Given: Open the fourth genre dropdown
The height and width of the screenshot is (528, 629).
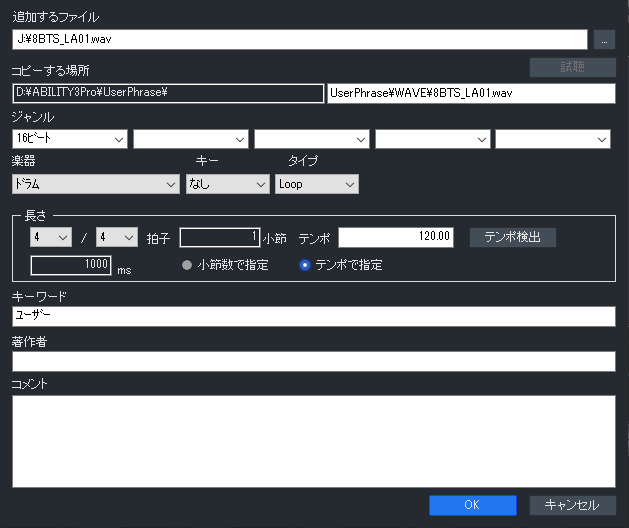Looking at the screenshot, I should 433,139.
